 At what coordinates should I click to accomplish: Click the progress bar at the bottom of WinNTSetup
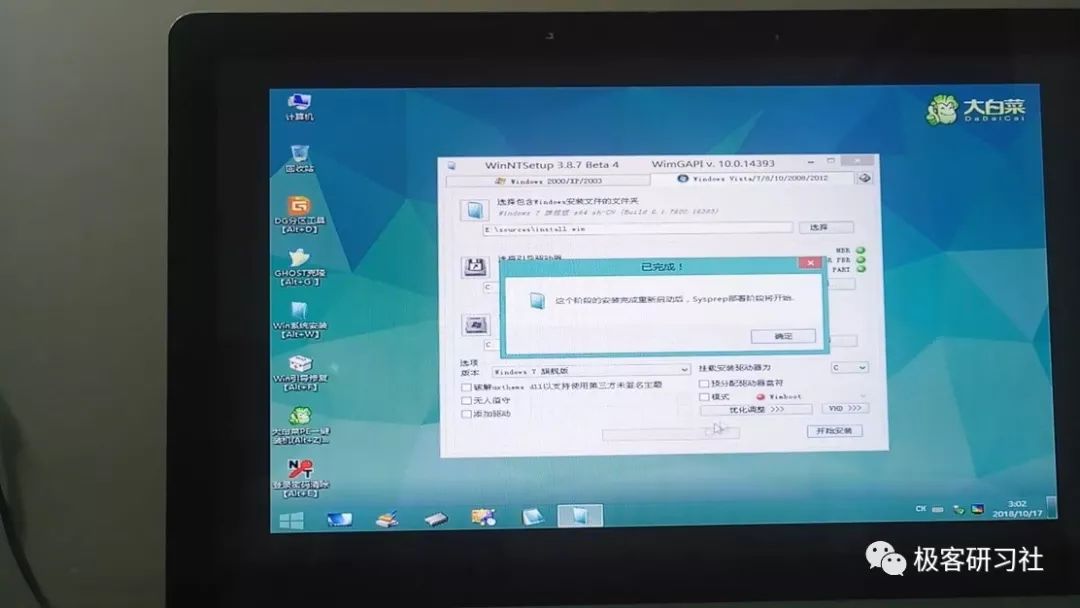(670, 433)
